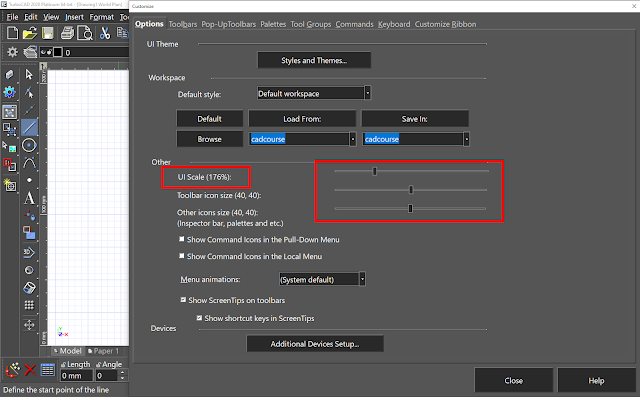Select the 3D polyline tool icon
Screen dimensions: 640x397
click(29, 252)
